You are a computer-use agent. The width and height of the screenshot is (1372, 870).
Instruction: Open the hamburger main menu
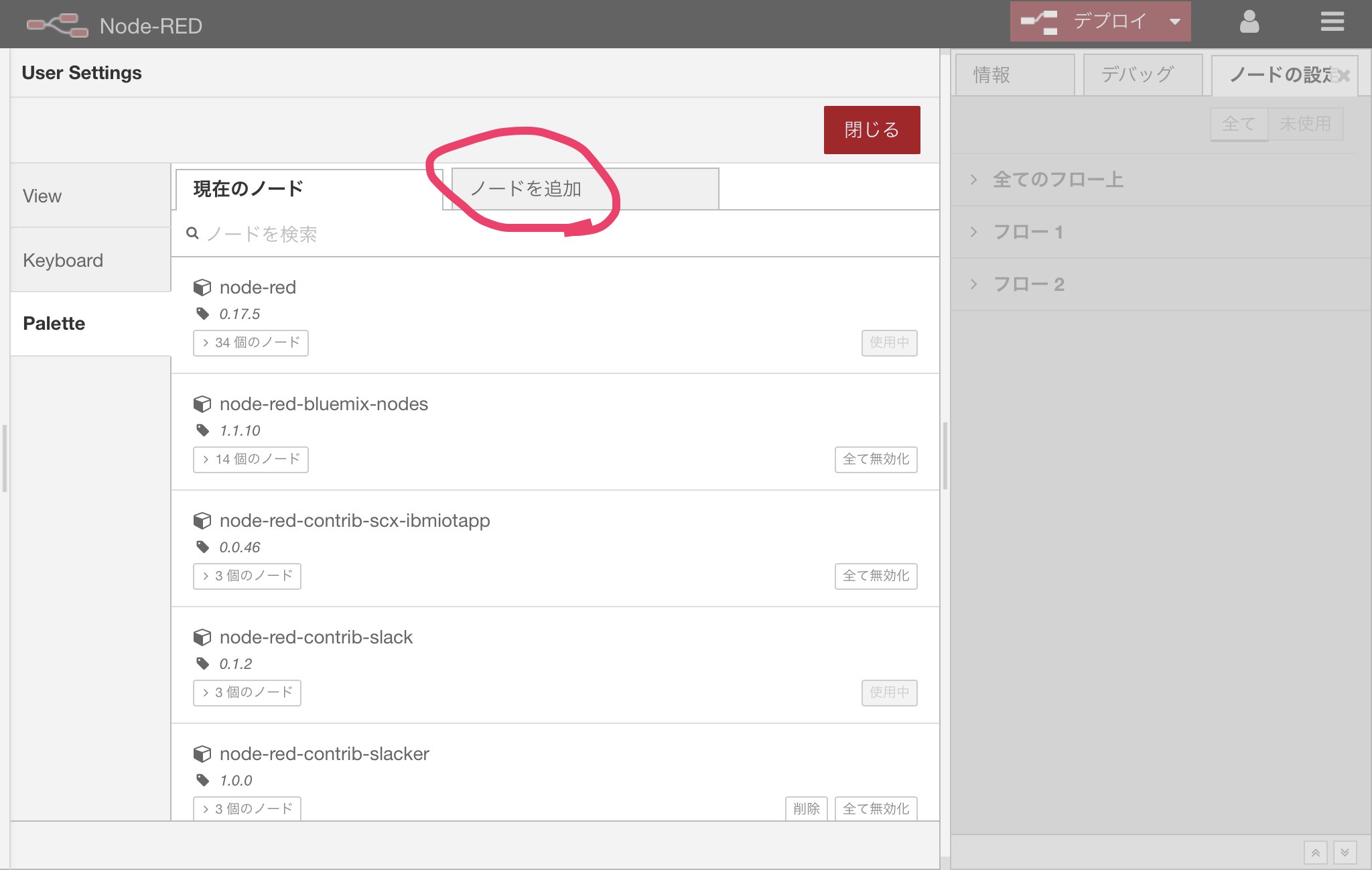coord(1332,21)
